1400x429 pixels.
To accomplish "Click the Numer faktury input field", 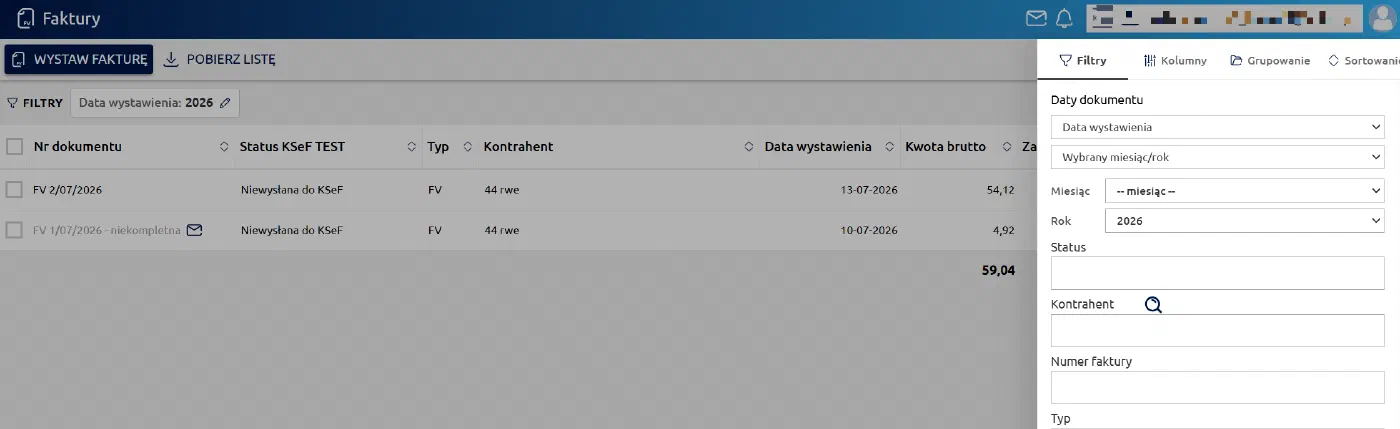I will click(x=1218, y=387).
